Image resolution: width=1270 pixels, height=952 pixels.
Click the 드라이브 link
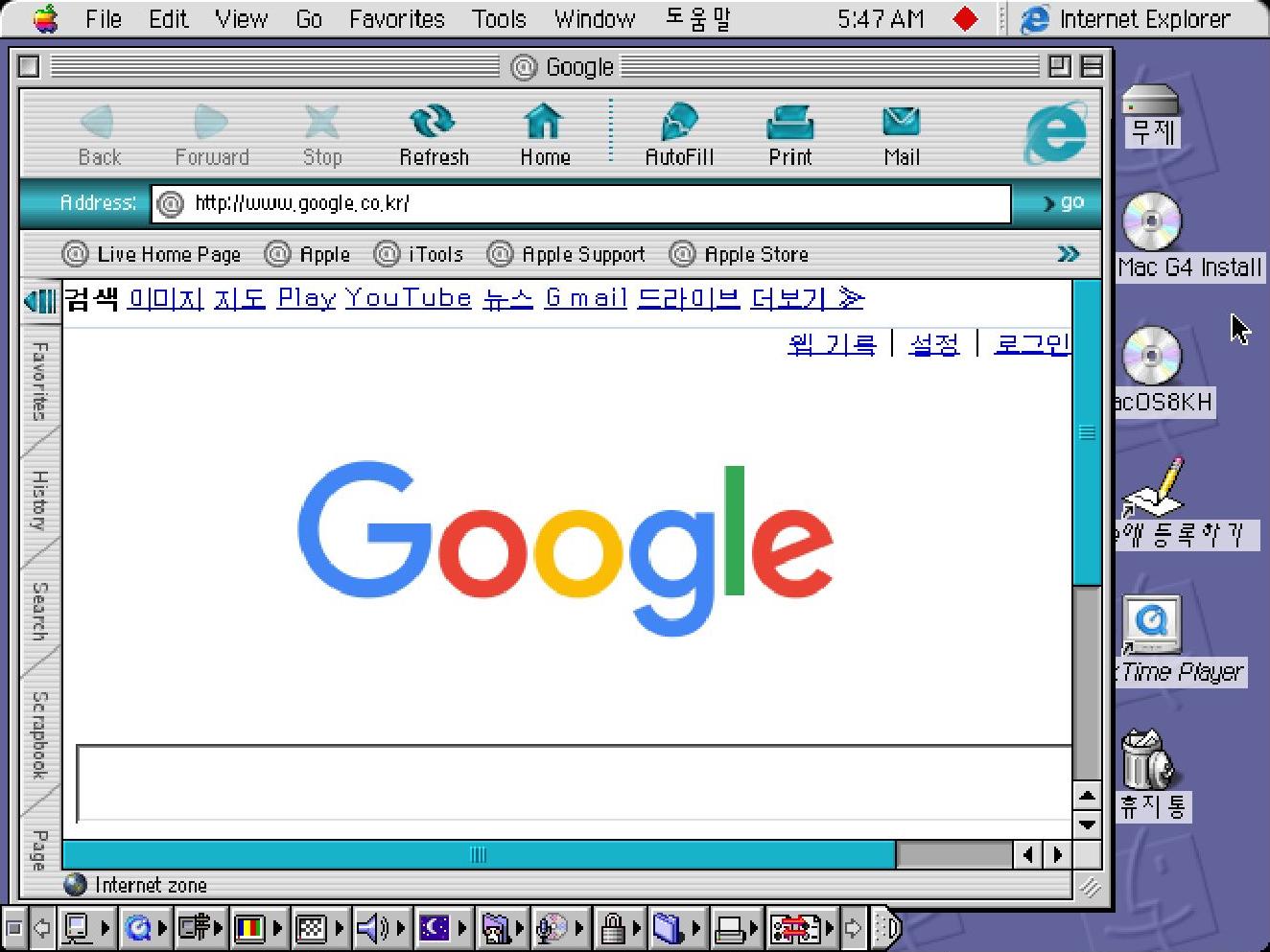(689, 299)
